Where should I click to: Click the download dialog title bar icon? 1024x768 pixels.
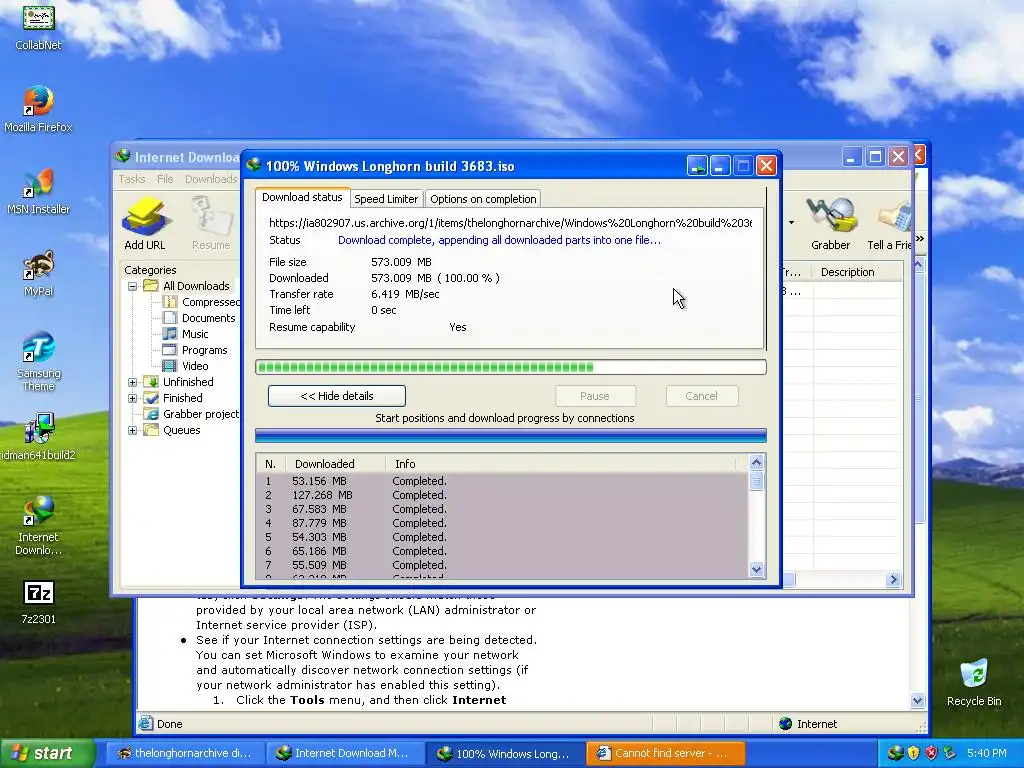pos(254,165)
